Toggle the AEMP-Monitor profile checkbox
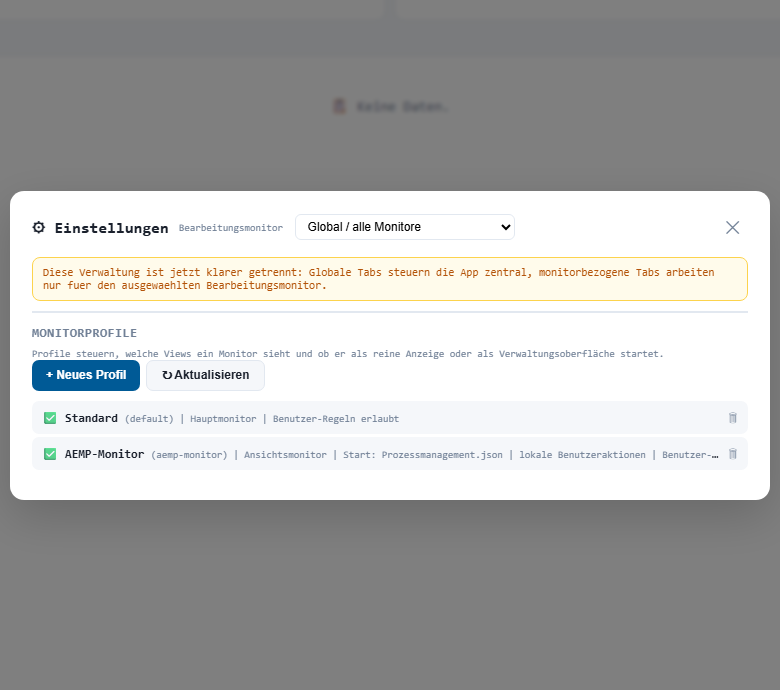 coord(50,454)
